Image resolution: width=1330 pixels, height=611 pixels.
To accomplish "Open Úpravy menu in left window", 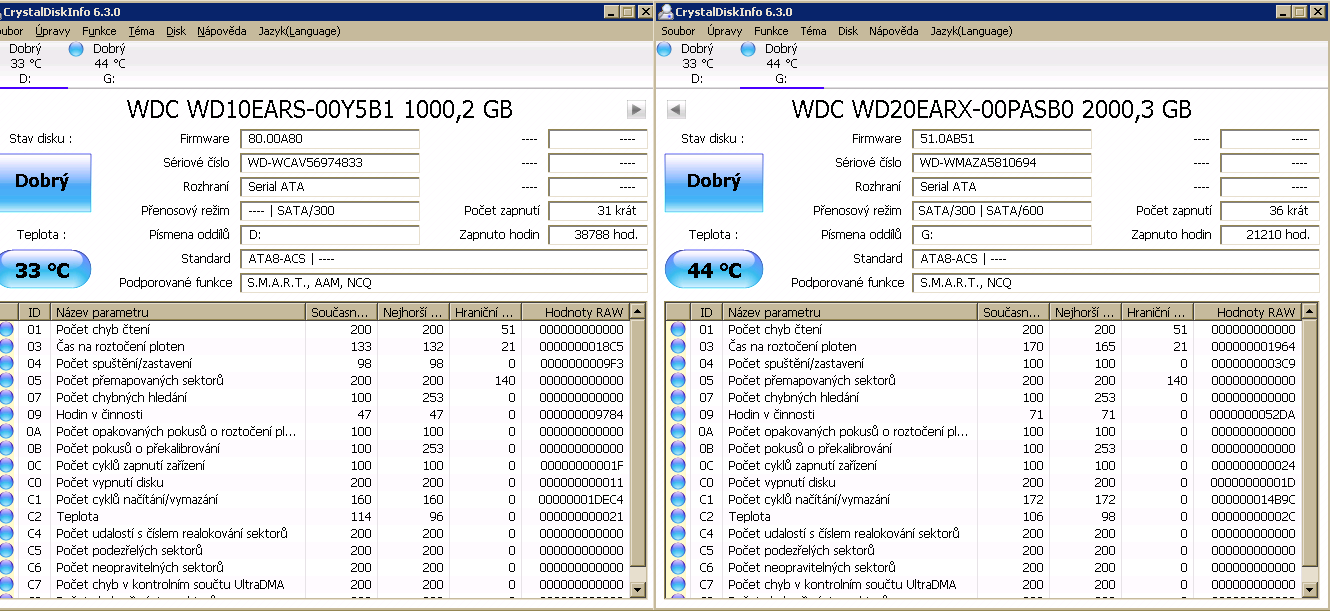I will 52,31.
